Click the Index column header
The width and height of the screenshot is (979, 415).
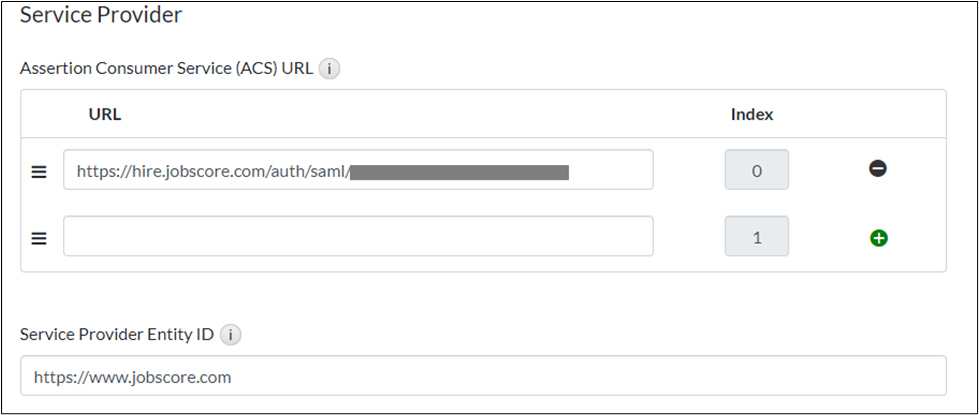click(752, 114)
